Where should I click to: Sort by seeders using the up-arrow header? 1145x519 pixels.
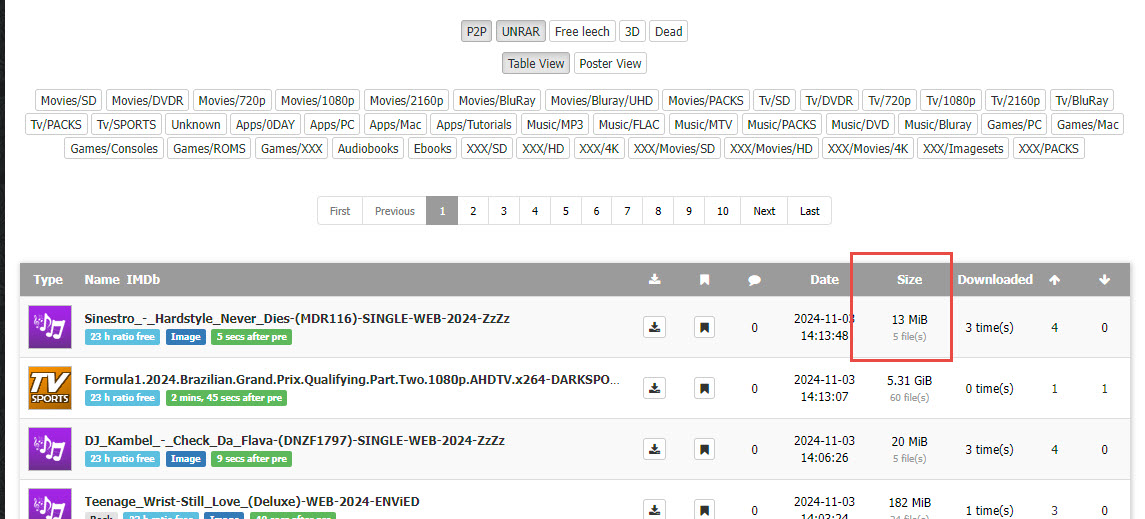point(1054,280)
